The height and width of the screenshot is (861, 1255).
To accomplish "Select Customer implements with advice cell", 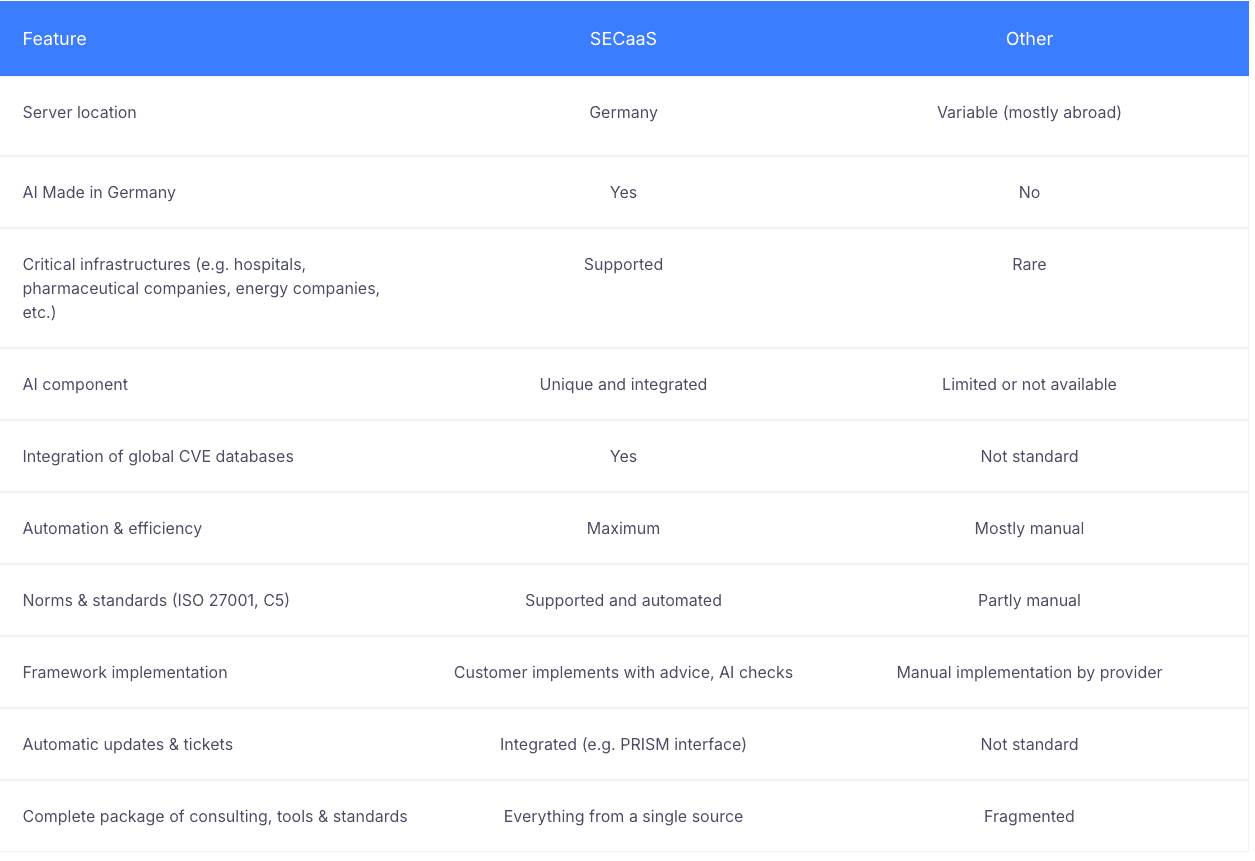I will click(x=623, y=672).
